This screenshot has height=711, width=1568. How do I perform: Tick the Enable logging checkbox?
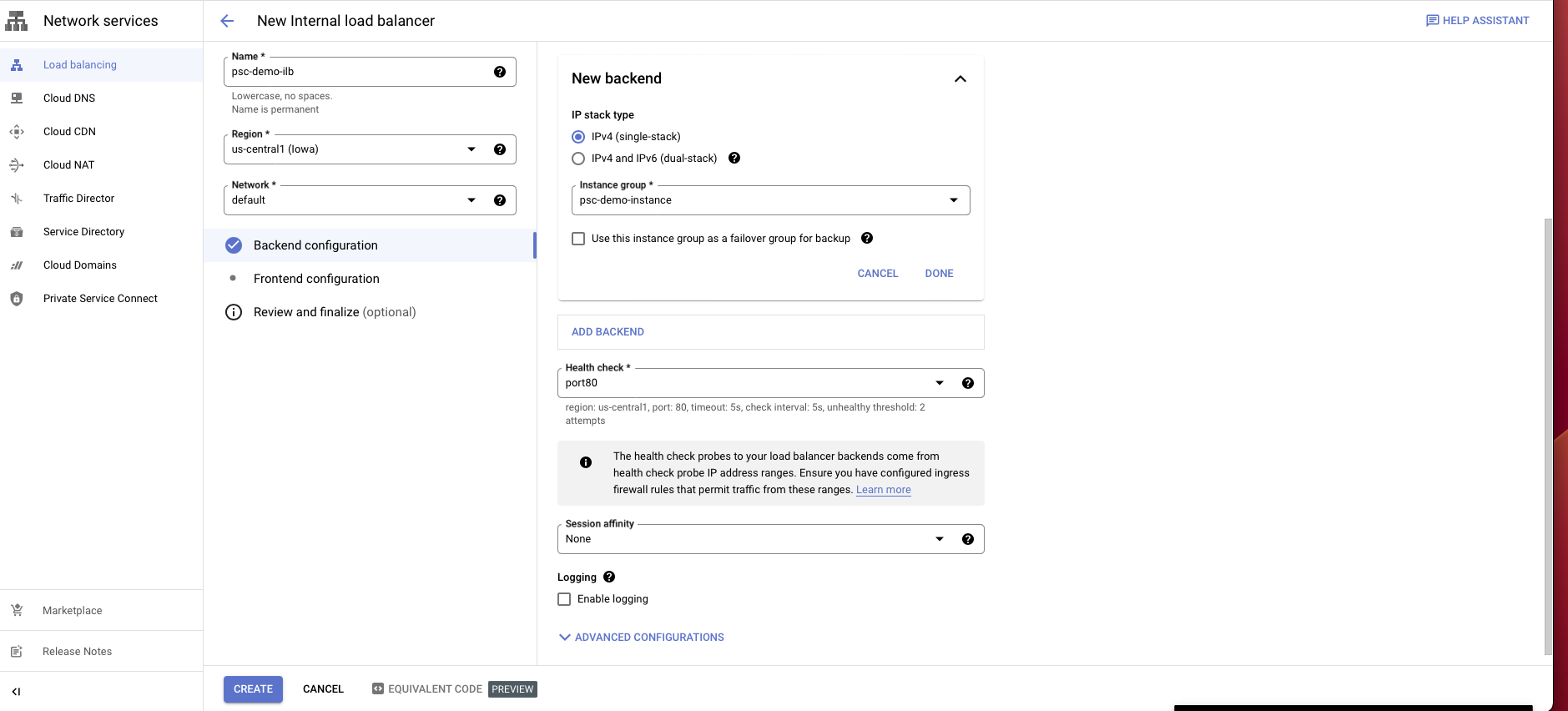tap(564, 599)
